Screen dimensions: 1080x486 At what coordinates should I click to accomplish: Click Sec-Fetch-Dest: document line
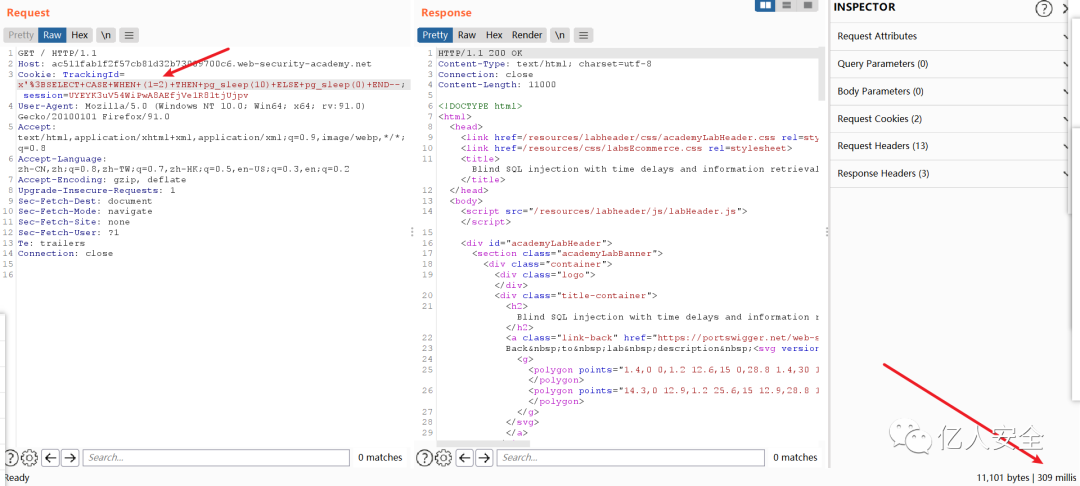tap(85, 201)
